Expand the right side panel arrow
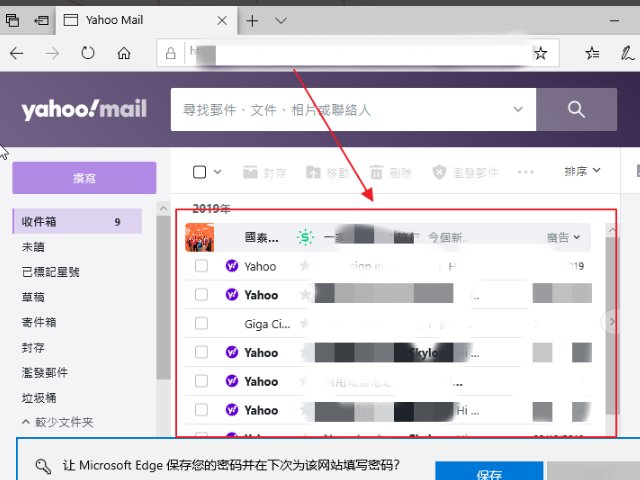The width and height of the screenshot is (640, 480). click(x=611, y=322)
